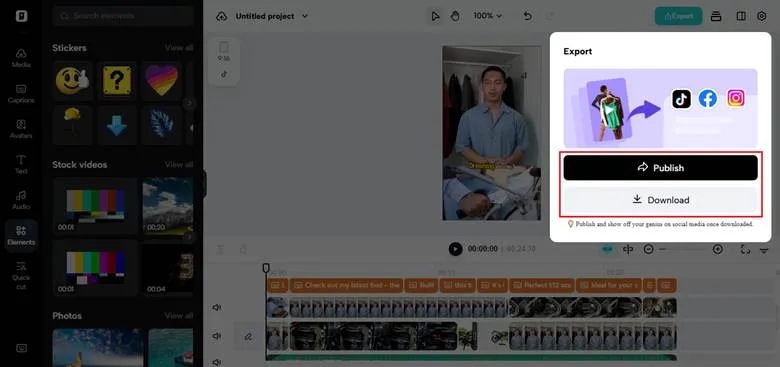Select the pointer selection tool

[435, 16]
